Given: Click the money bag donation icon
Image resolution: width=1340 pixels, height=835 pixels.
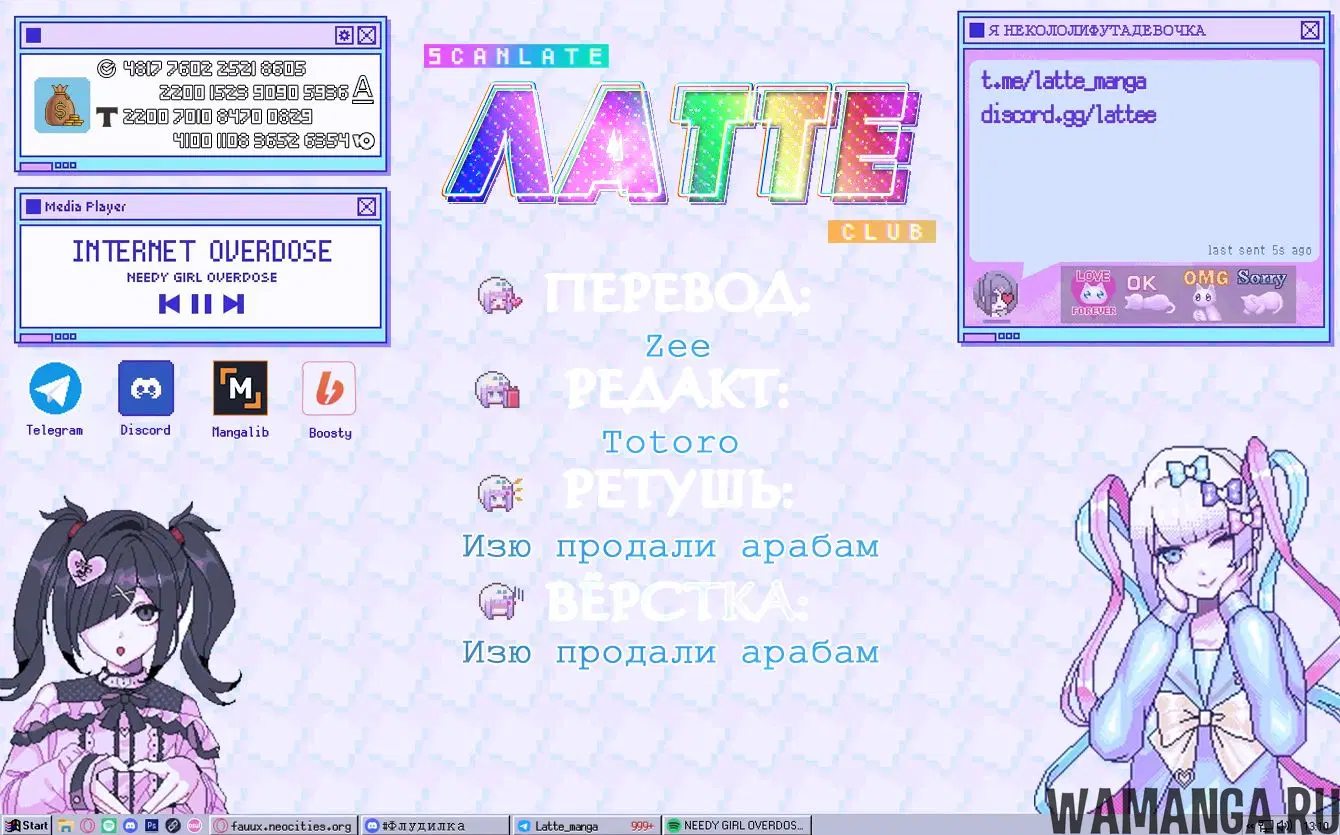Looking at the screenshot, I should click(62, 105).
